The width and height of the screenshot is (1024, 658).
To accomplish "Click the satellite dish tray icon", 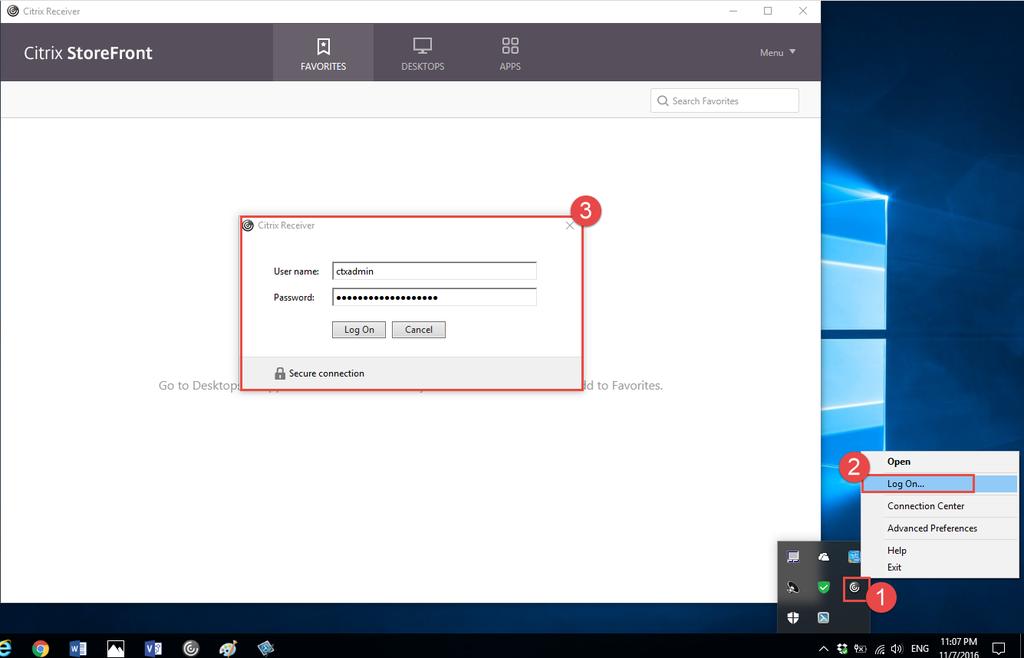I will coord(793,588).
